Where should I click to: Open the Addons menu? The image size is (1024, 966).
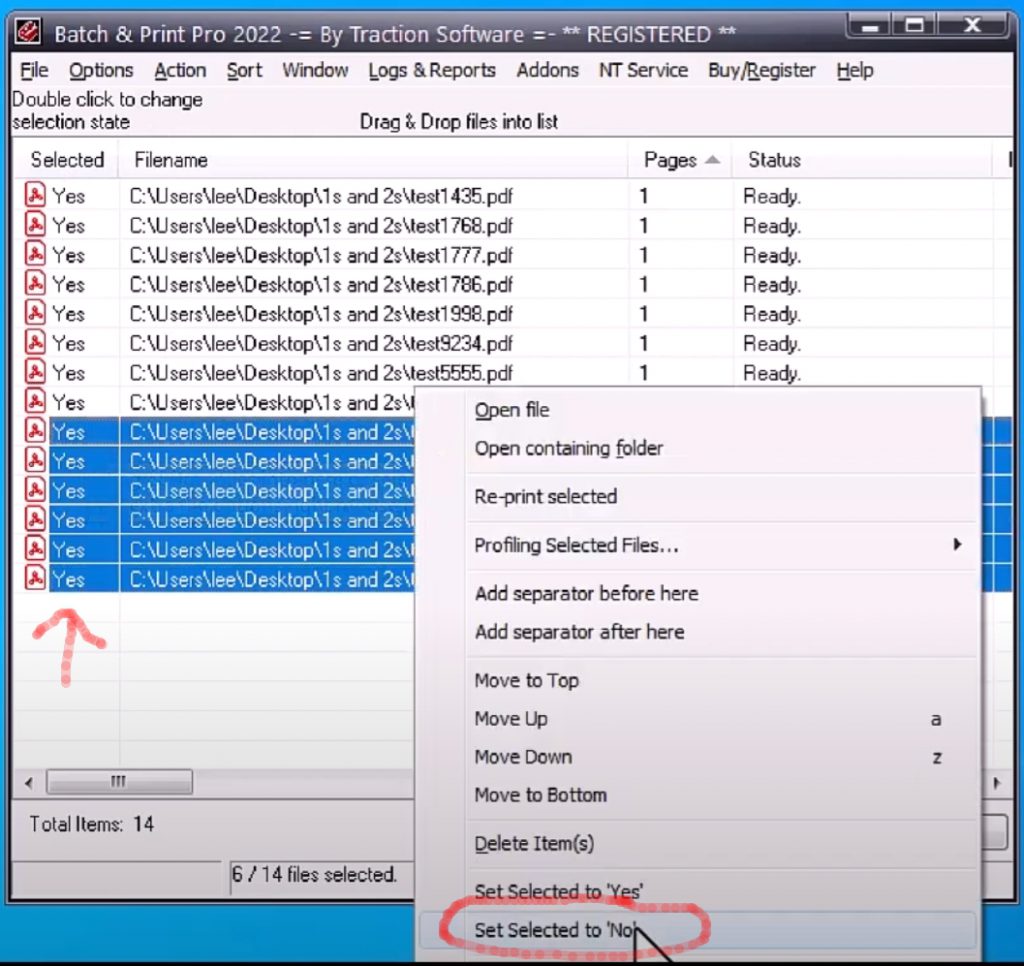(x=547, y=70)
